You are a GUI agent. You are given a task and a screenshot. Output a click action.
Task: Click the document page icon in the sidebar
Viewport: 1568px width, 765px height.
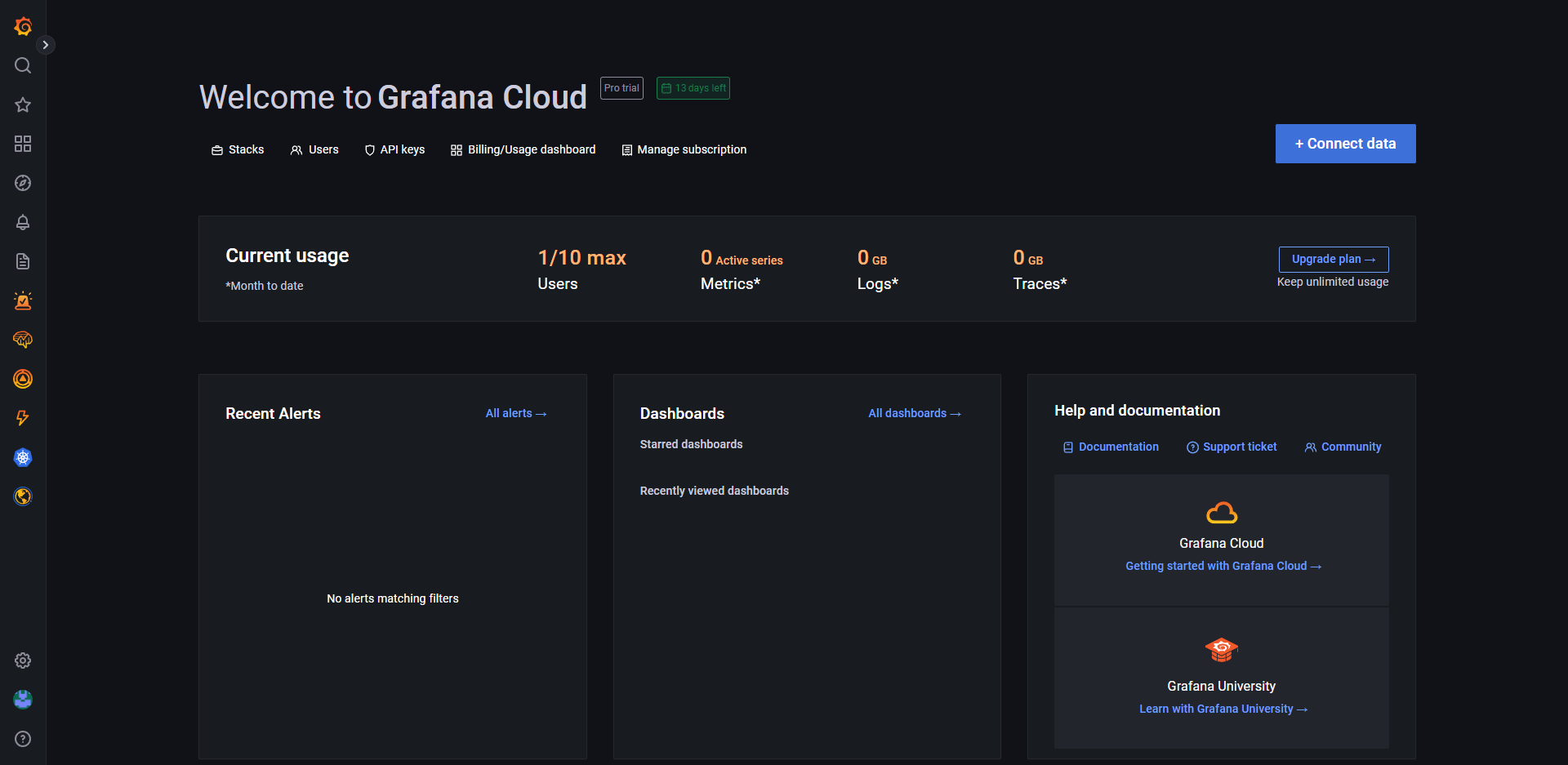pyautogui.click(x=23, y=261)
